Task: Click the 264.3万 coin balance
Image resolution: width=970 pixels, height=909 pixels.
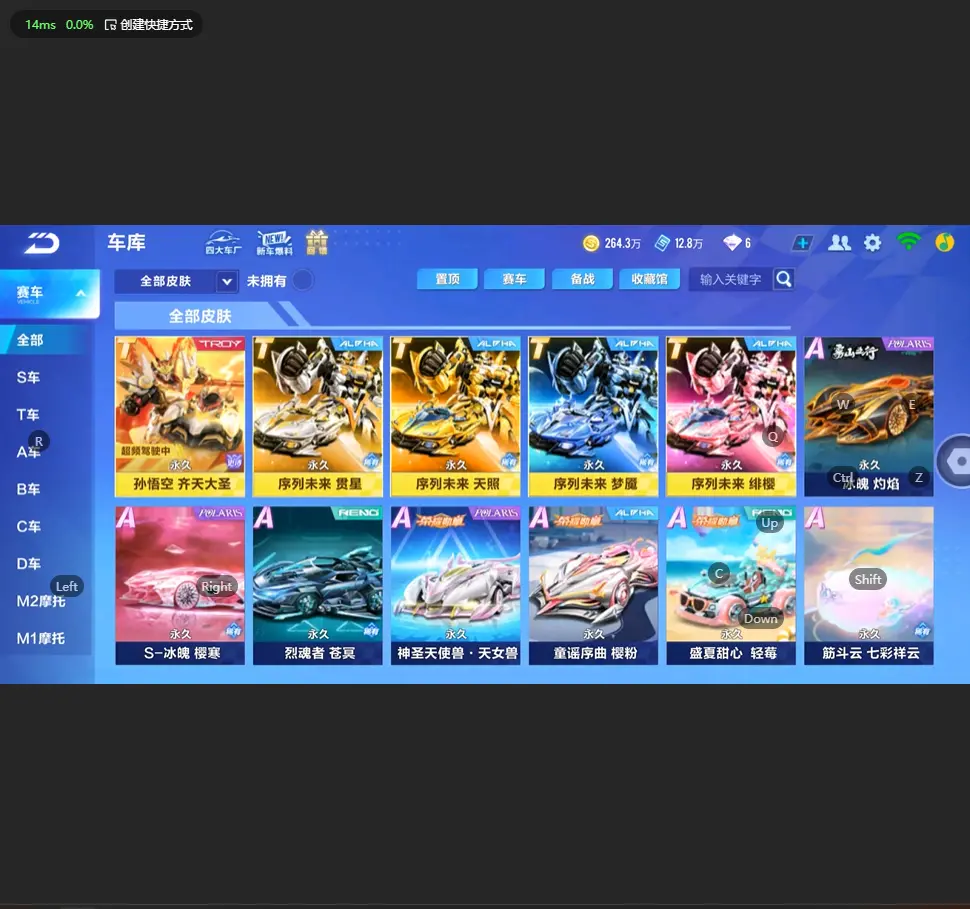Action: coord(622,244)
